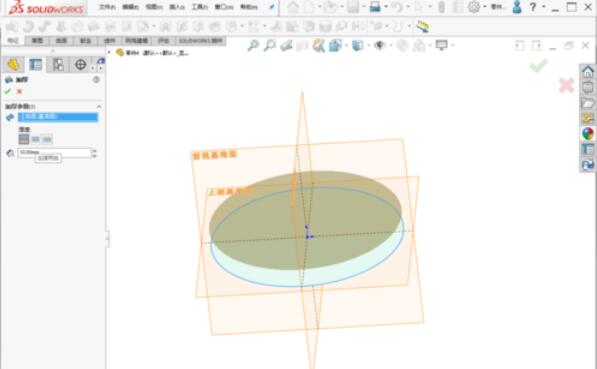
Task: Select the first thickness side option
Action: (24, 139)
